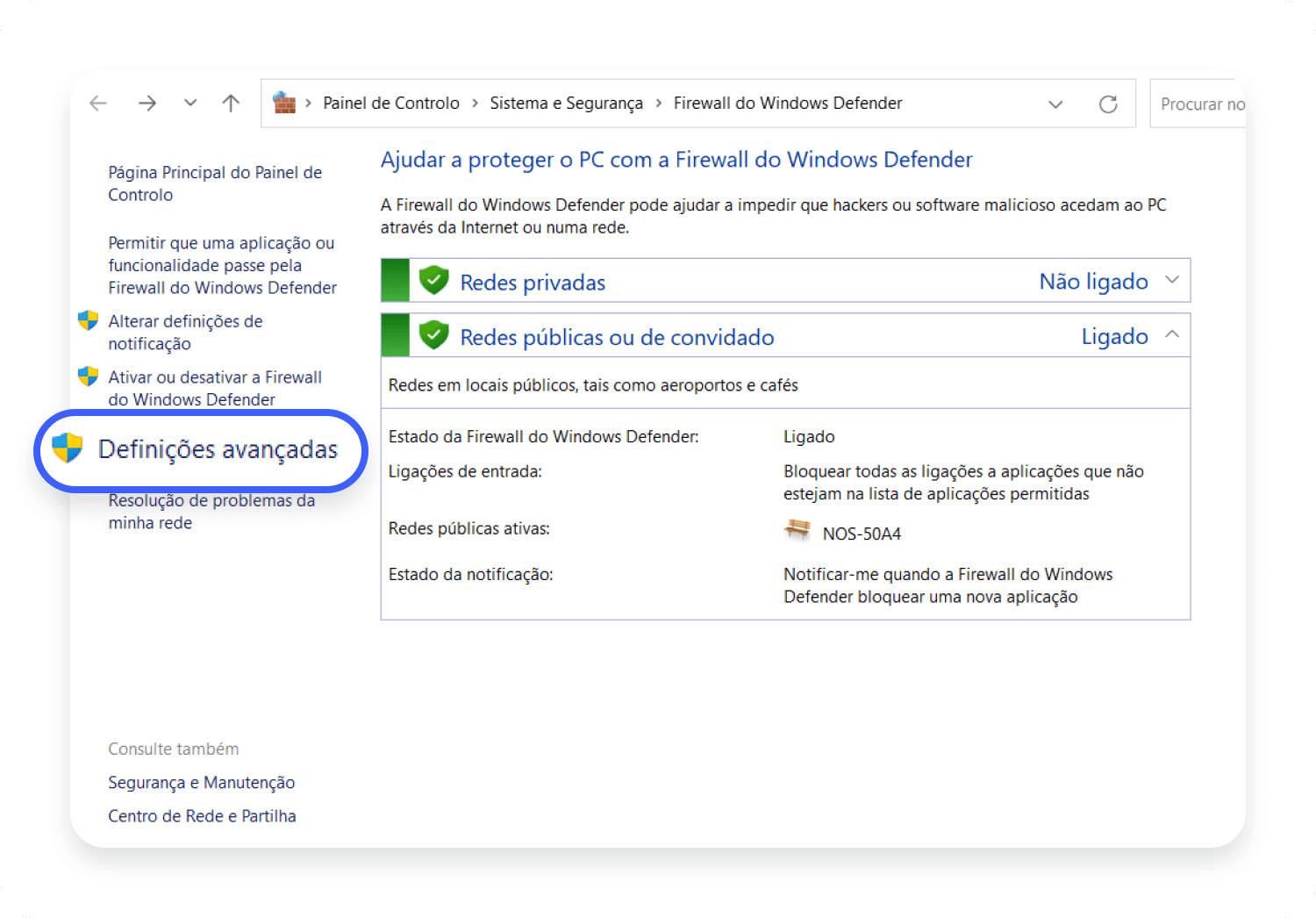The width and height of the screenshot is (1316, 918).
Task: Click the NOS-50A4 network bench icon
Action: pos(797,530)
